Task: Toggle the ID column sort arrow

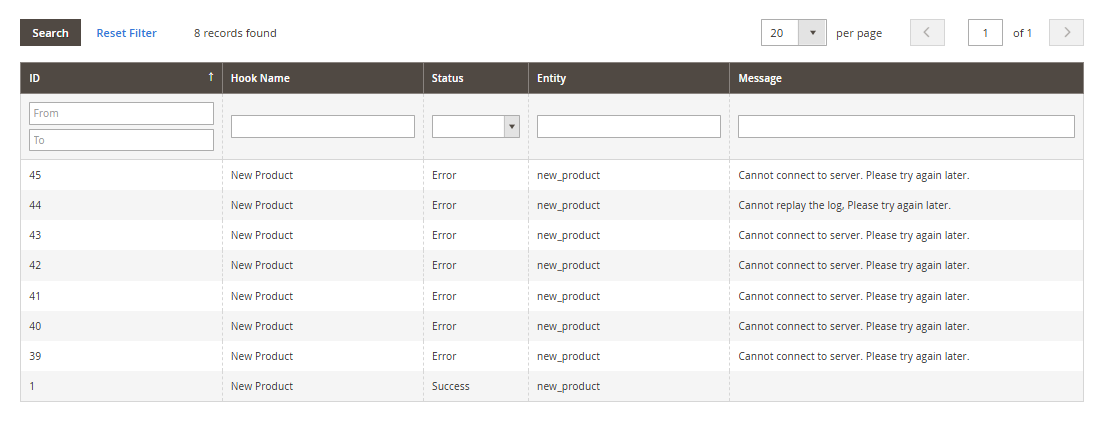Action: 210,78
